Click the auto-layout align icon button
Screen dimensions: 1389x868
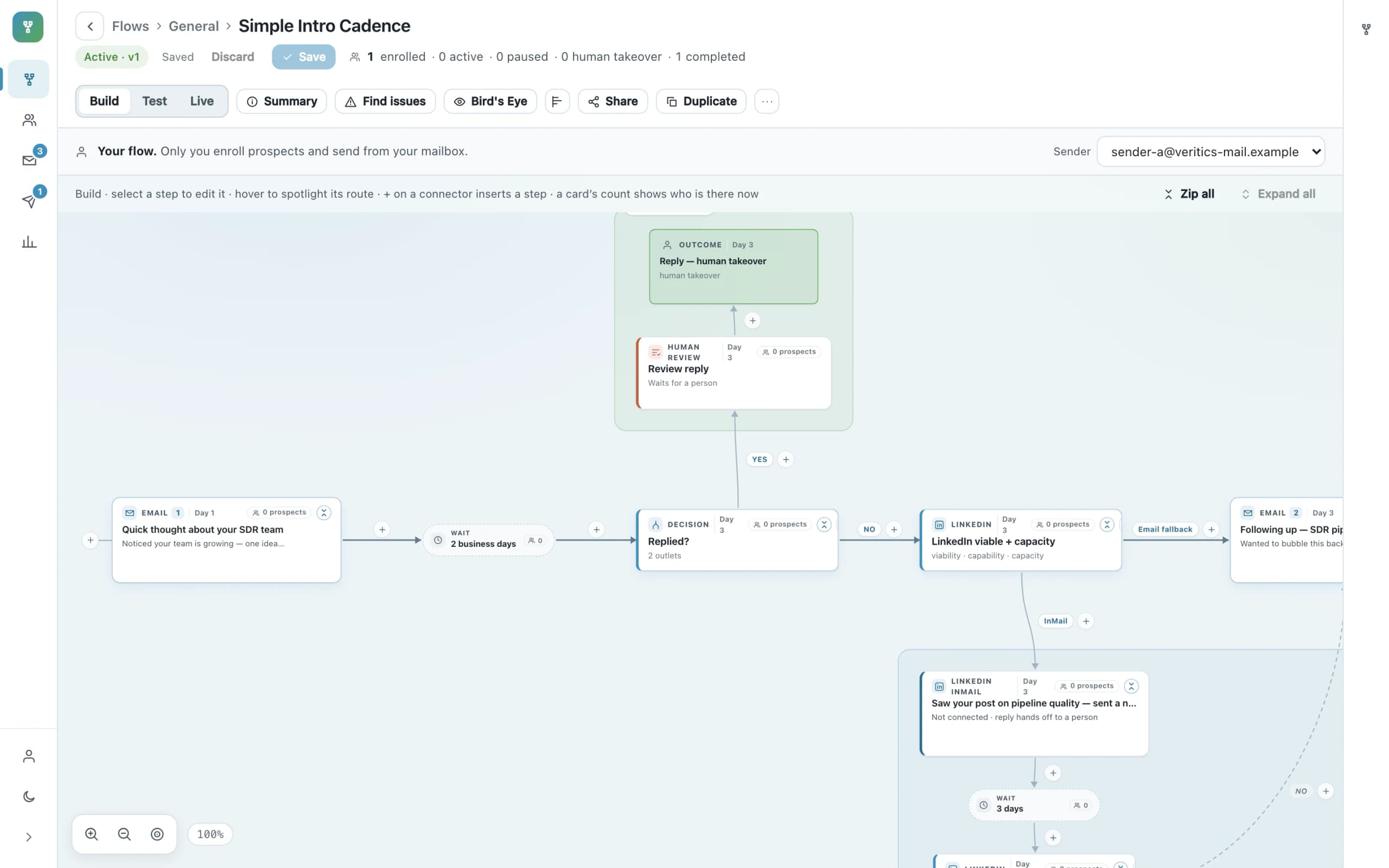tap(557, 101)
